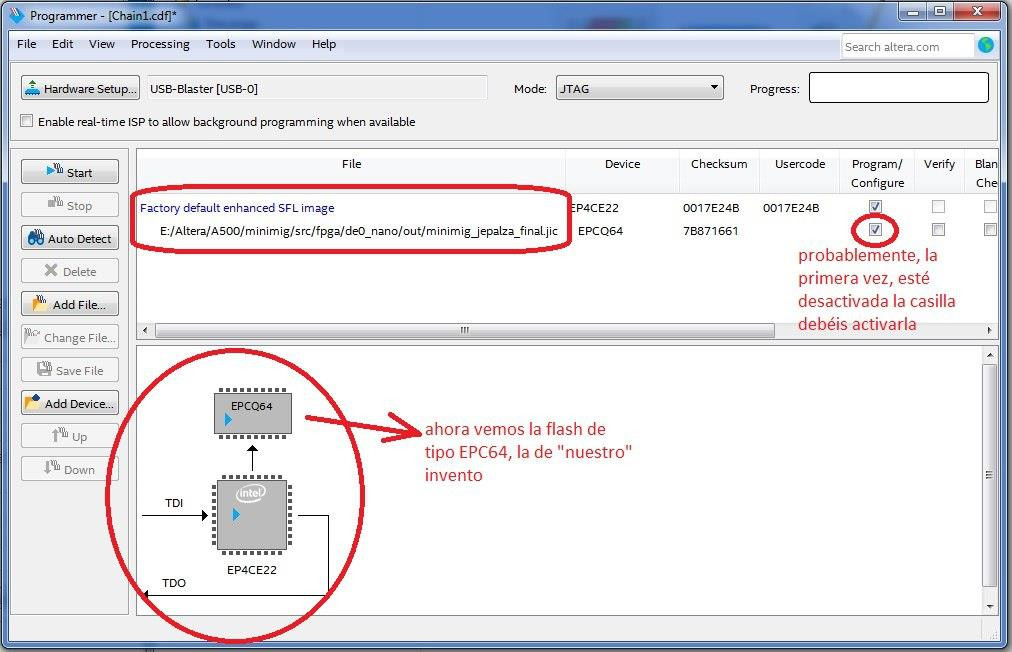Open the Tools menu
Screen dimensions: 1012x652
220,44
